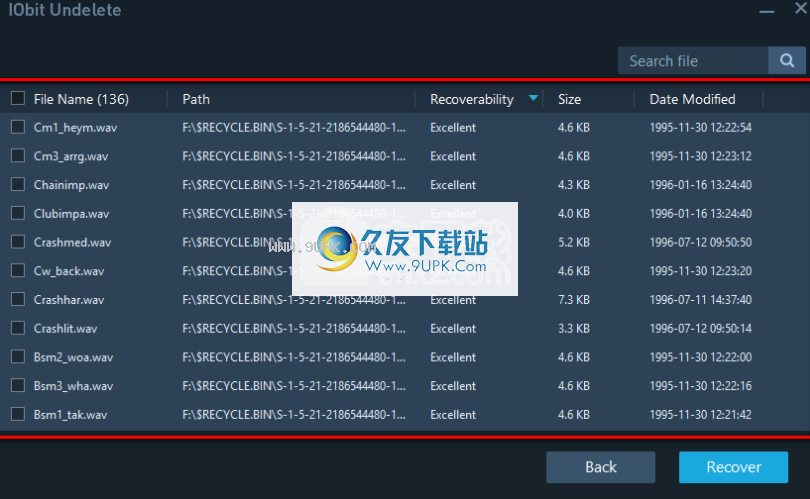
Task: Click the Excellent rating for Cm3_arrg.wav
Action: pos(453,157)
